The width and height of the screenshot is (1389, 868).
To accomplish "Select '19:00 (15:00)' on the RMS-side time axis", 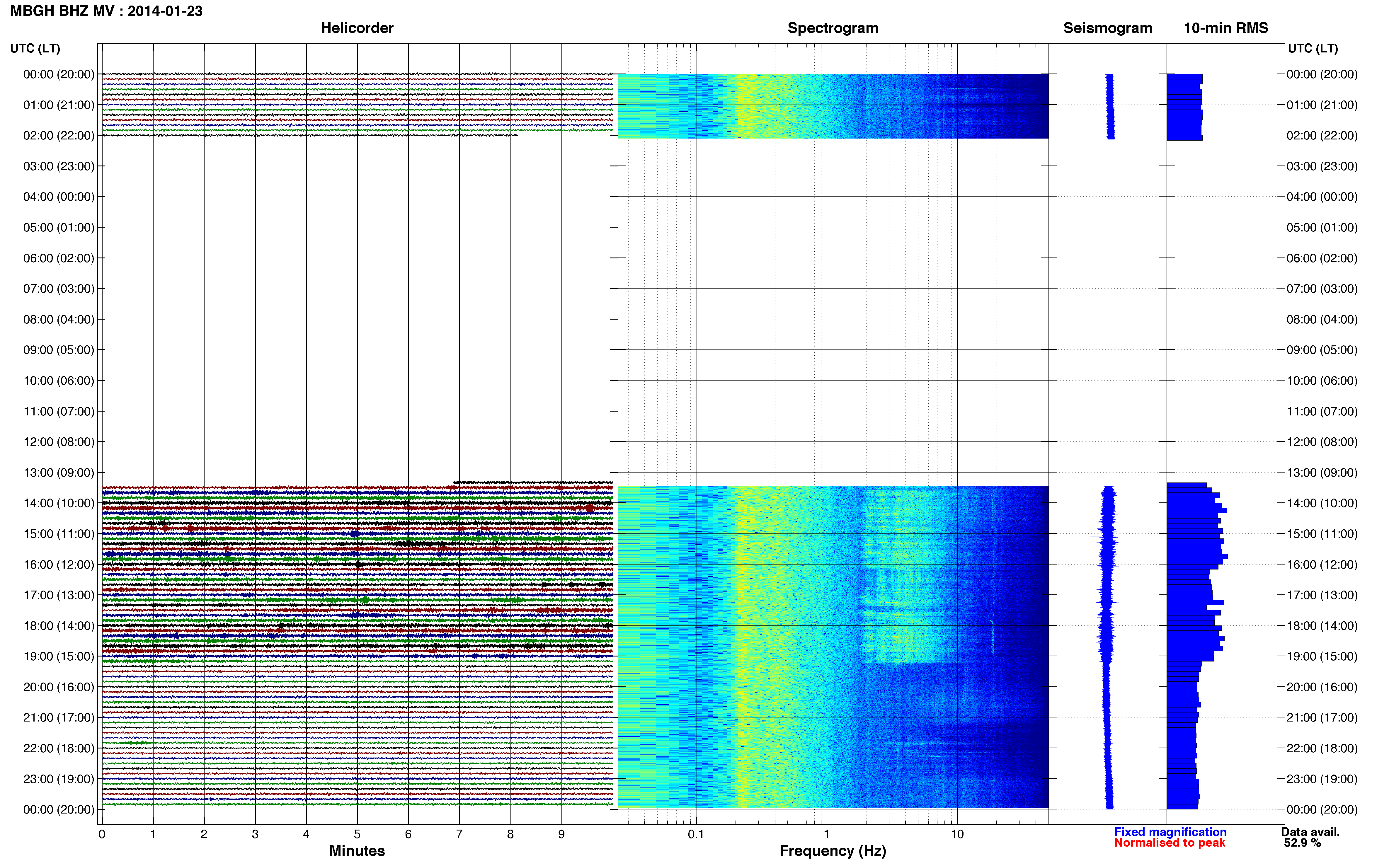I will pos(1322,656).
